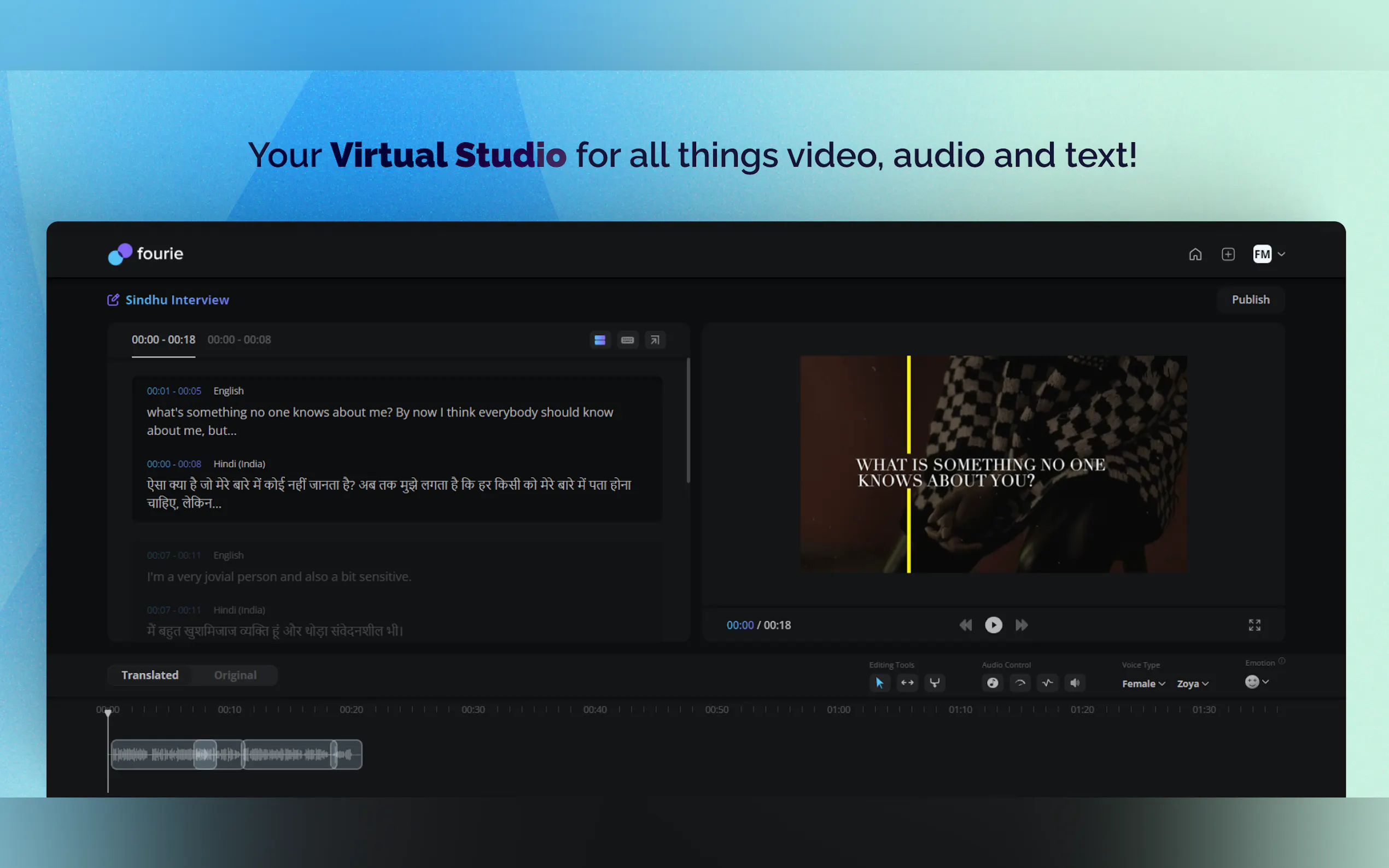Click the add new project plus icon

[1228, 254]
